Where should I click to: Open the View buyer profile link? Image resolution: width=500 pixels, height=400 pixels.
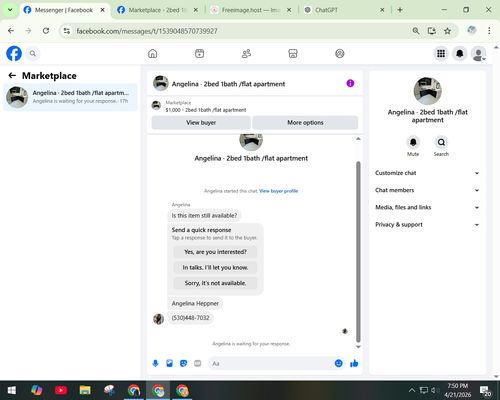coord(279,191)
